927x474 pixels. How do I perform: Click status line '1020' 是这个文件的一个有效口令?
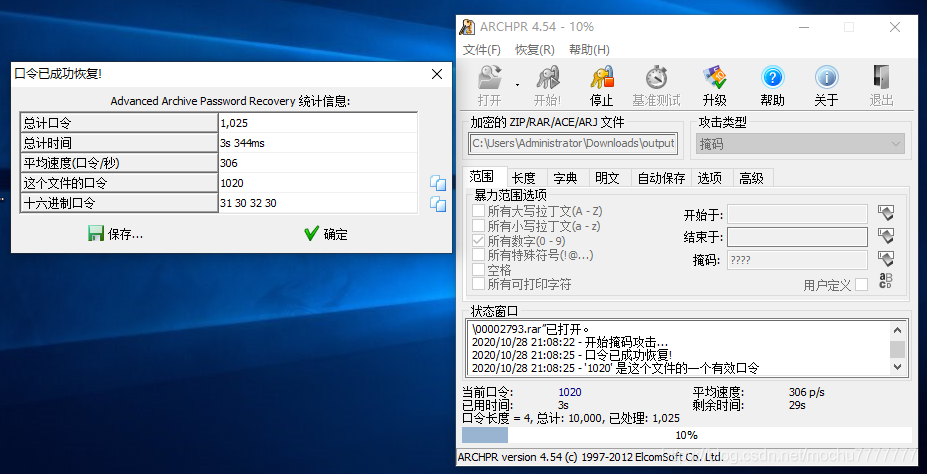tap(615, 369)
